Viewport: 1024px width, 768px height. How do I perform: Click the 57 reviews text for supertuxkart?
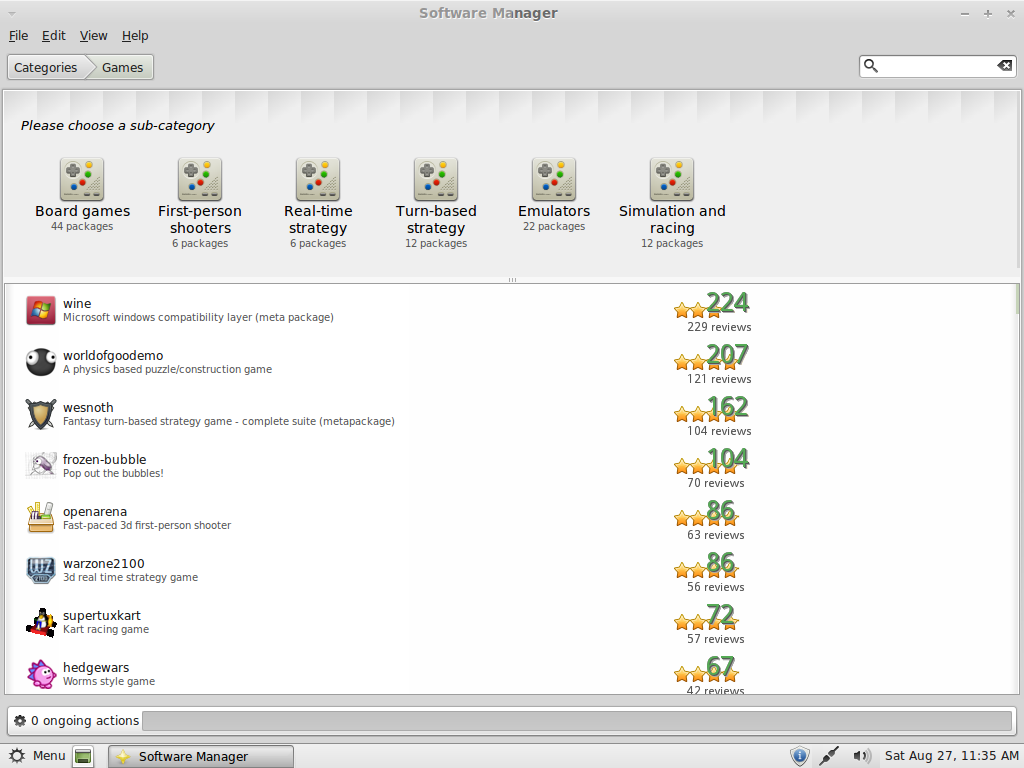tap(716, 639)
